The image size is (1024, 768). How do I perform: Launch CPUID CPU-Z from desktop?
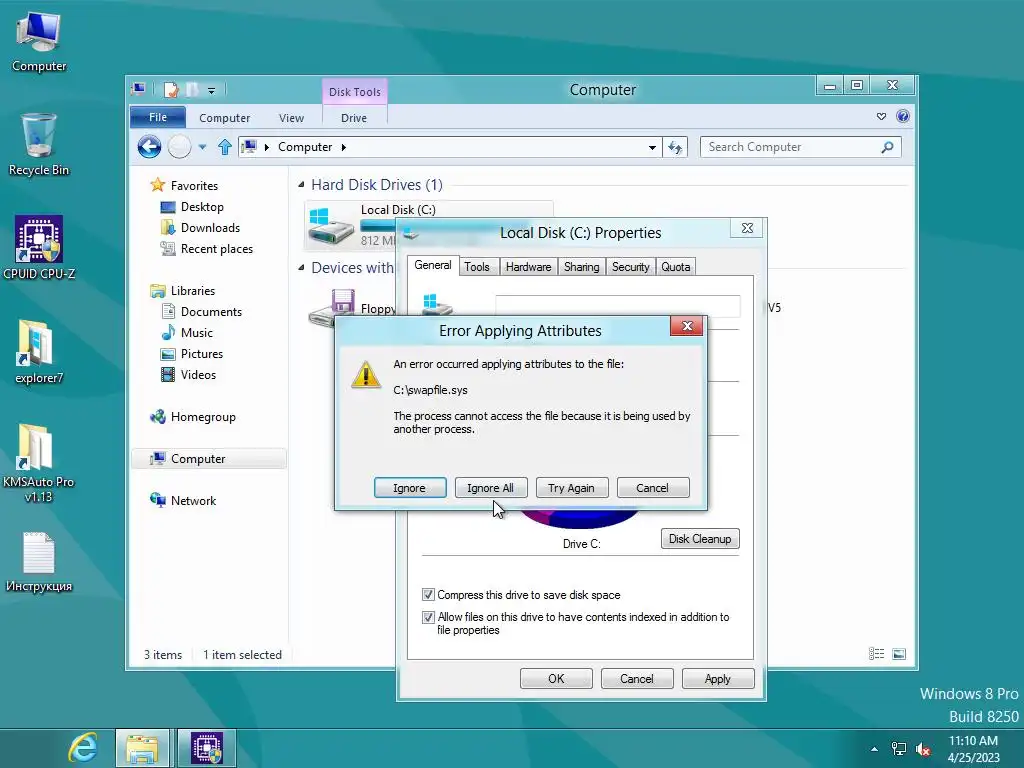tap(39, 248)
